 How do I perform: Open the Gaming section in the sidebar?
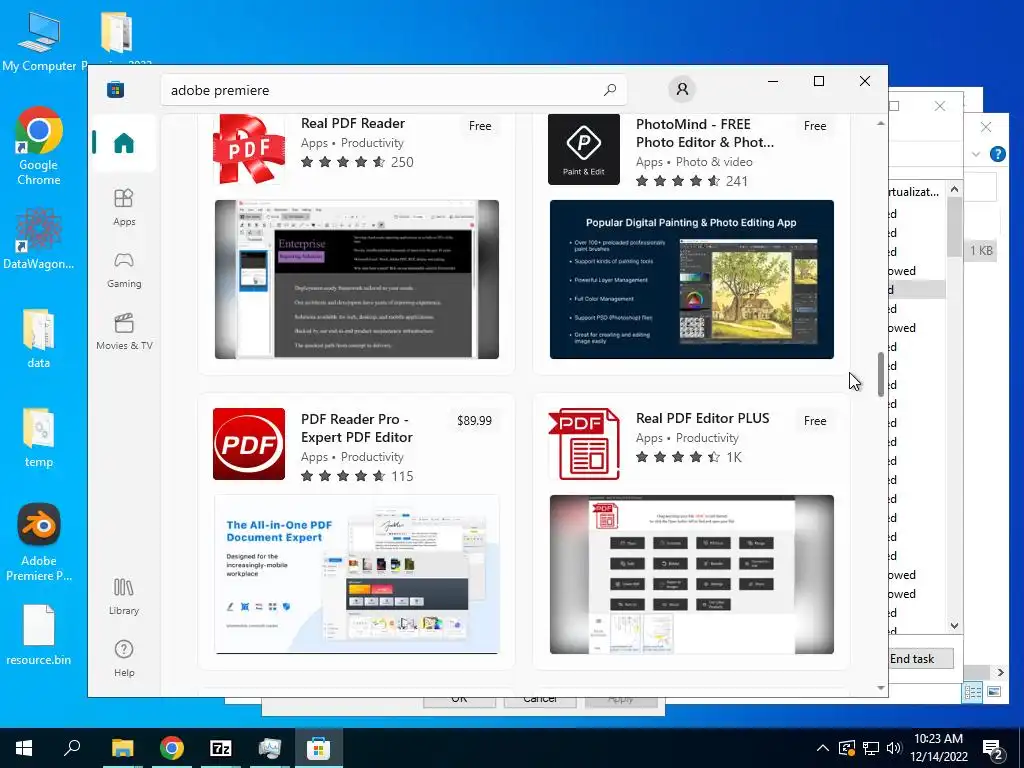coord(123,270)
